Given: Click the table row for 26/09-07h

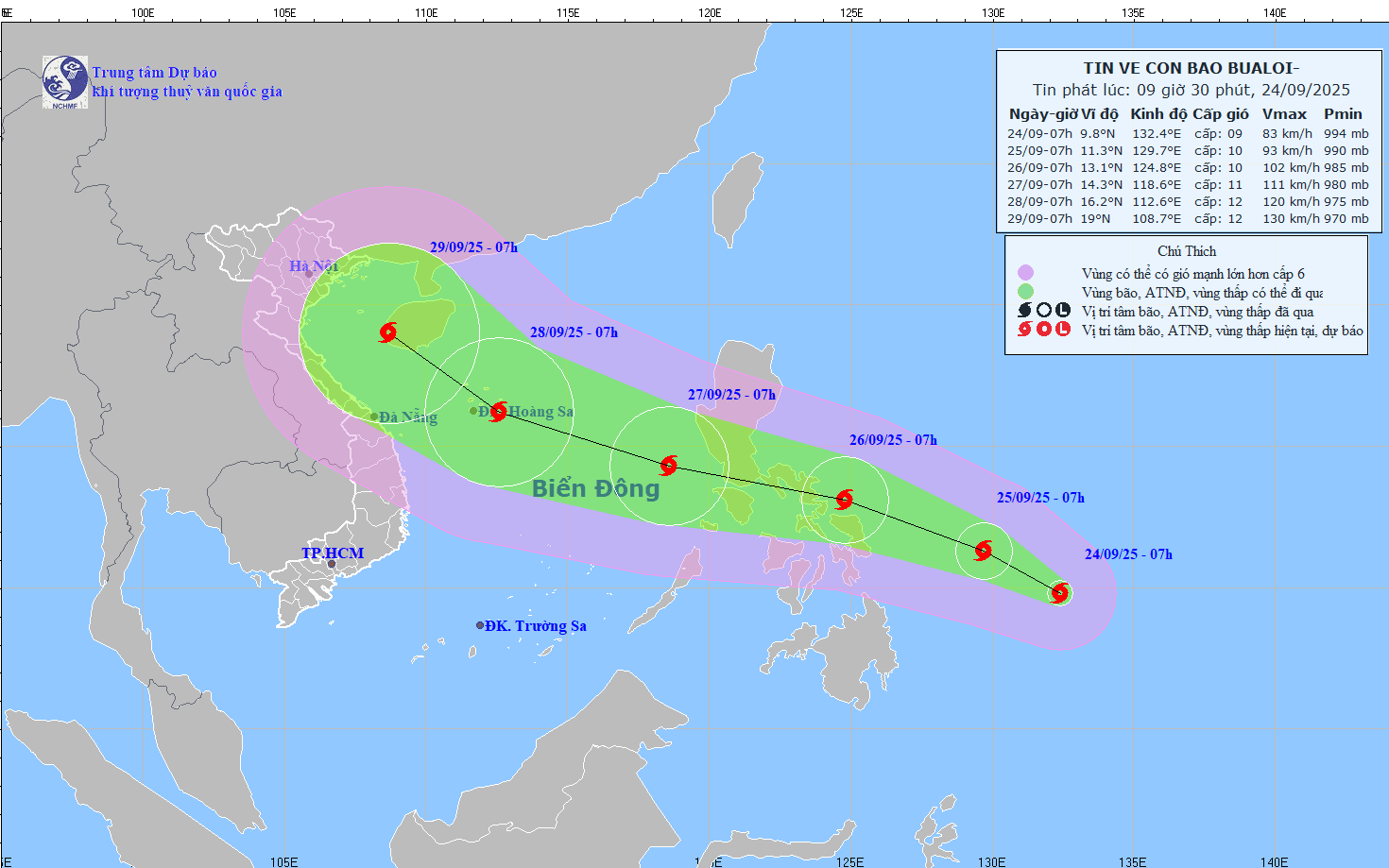Looking at the screenshot, I should [1188, 168].
